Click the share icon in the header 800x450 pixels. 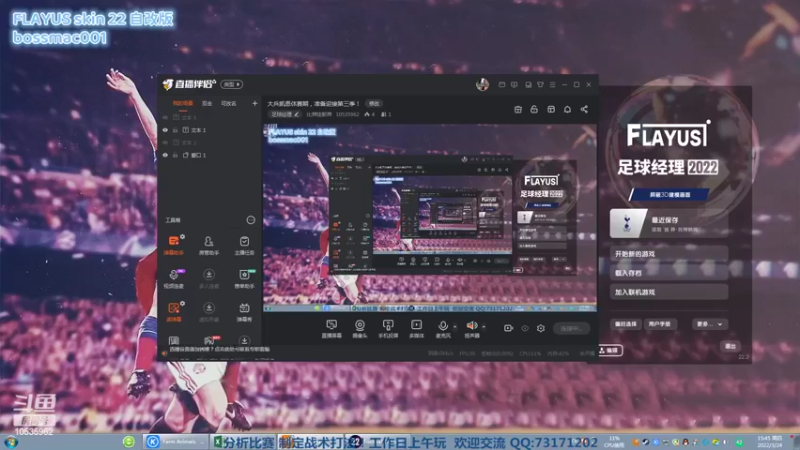[584, 109]
